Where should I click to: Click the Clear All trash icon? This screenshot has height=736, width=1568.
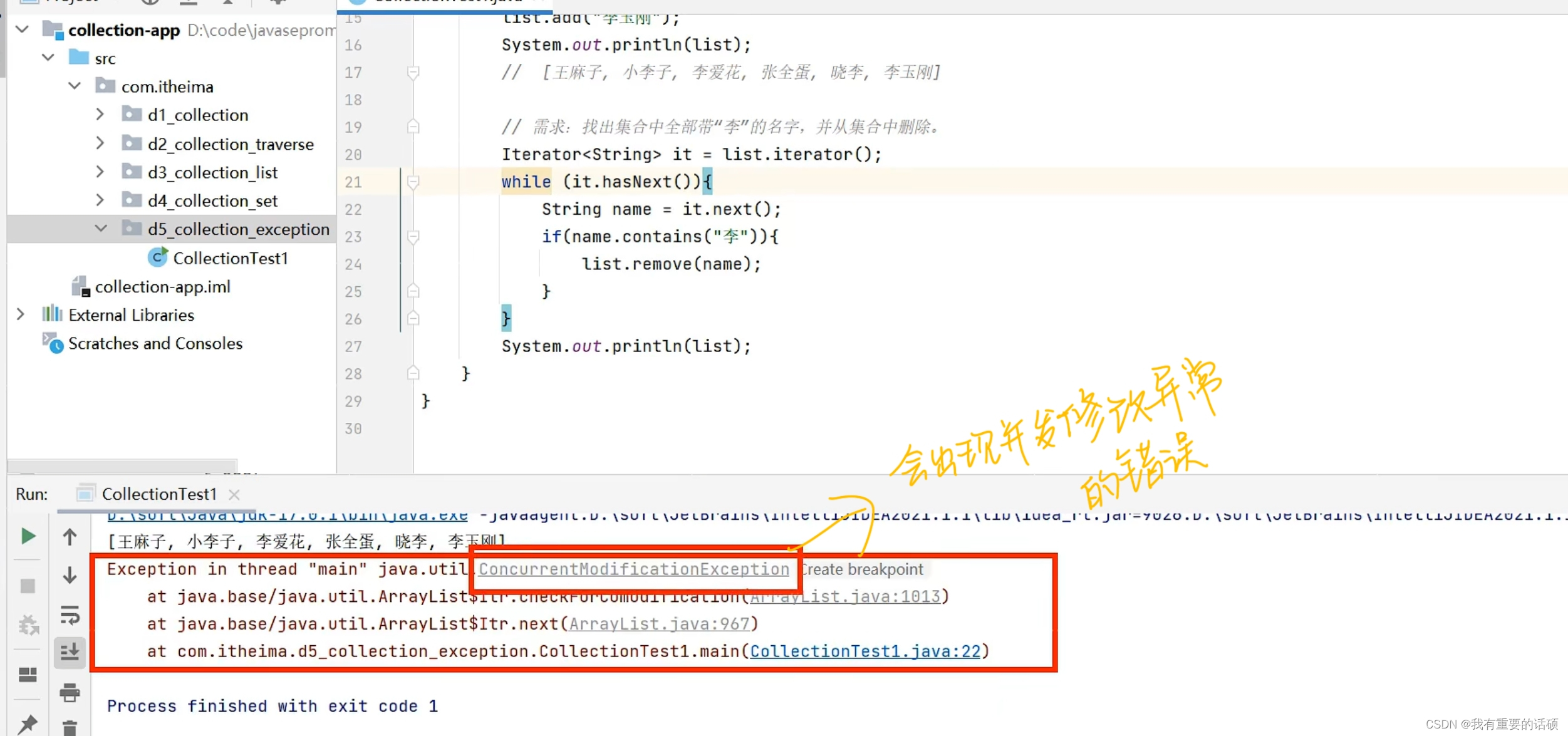(x=70, y=728)
